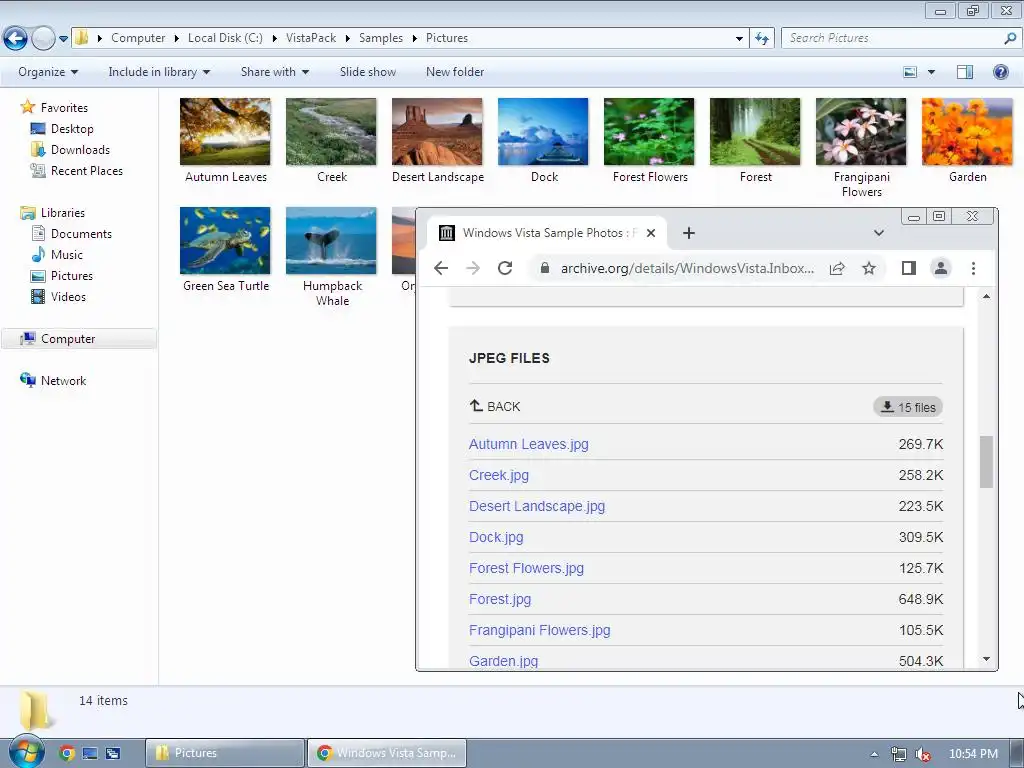Click VistaPack breadcrumb segment
This screenshot has height=768, width=1024.
point(311,38)
